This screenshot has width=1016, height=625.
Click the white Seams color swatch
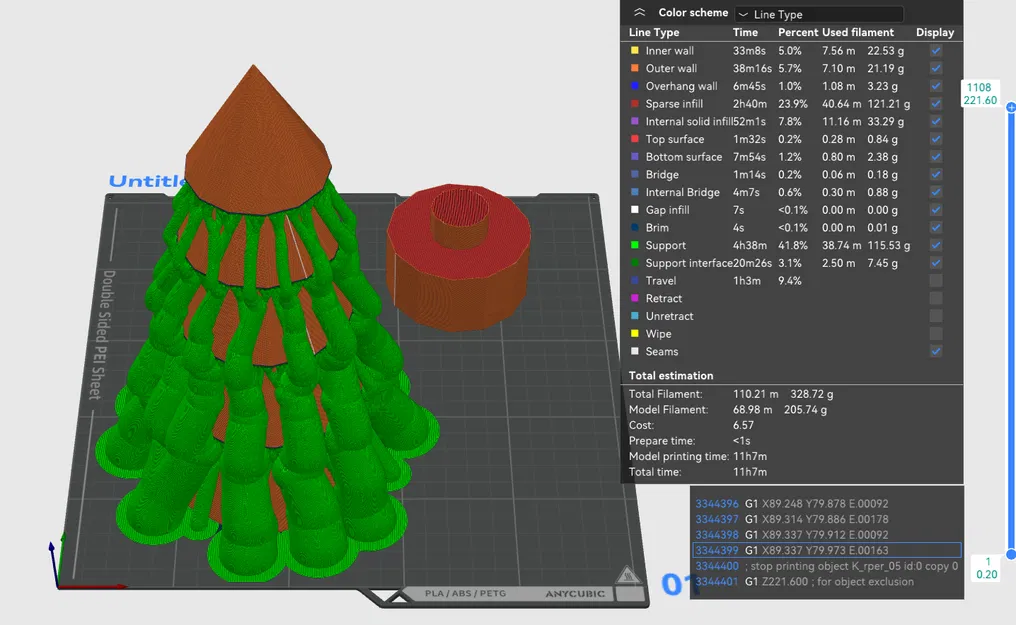(x=634, y=351)
